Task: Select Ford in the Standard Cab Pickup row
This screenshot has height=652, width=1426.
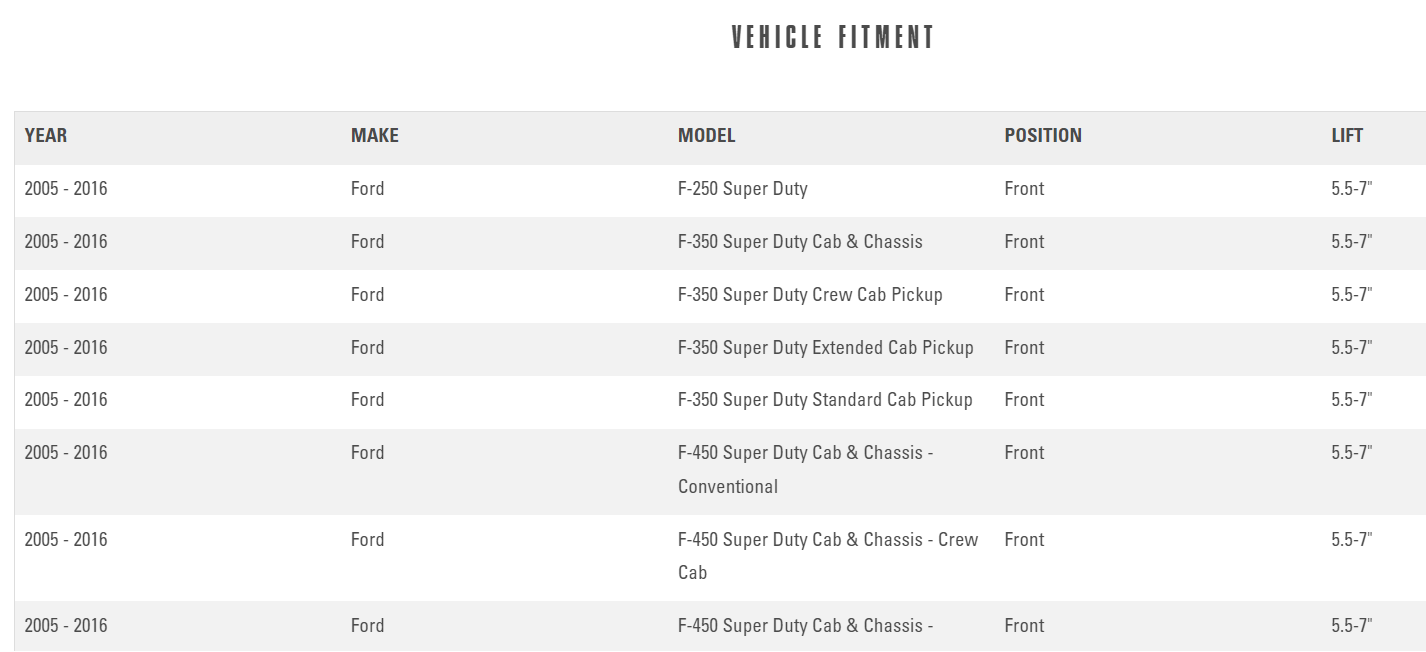Action: pyautogui.click(x=367, y=400)
